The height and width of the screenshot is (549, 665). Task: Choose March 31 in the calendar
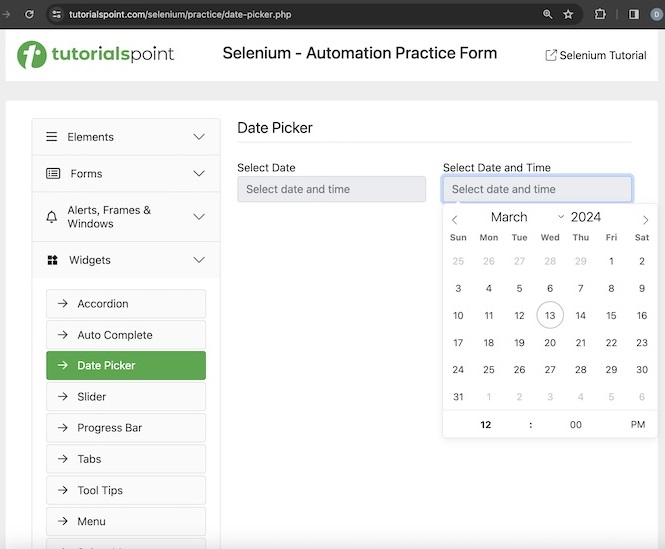click(x=458, y=397)
